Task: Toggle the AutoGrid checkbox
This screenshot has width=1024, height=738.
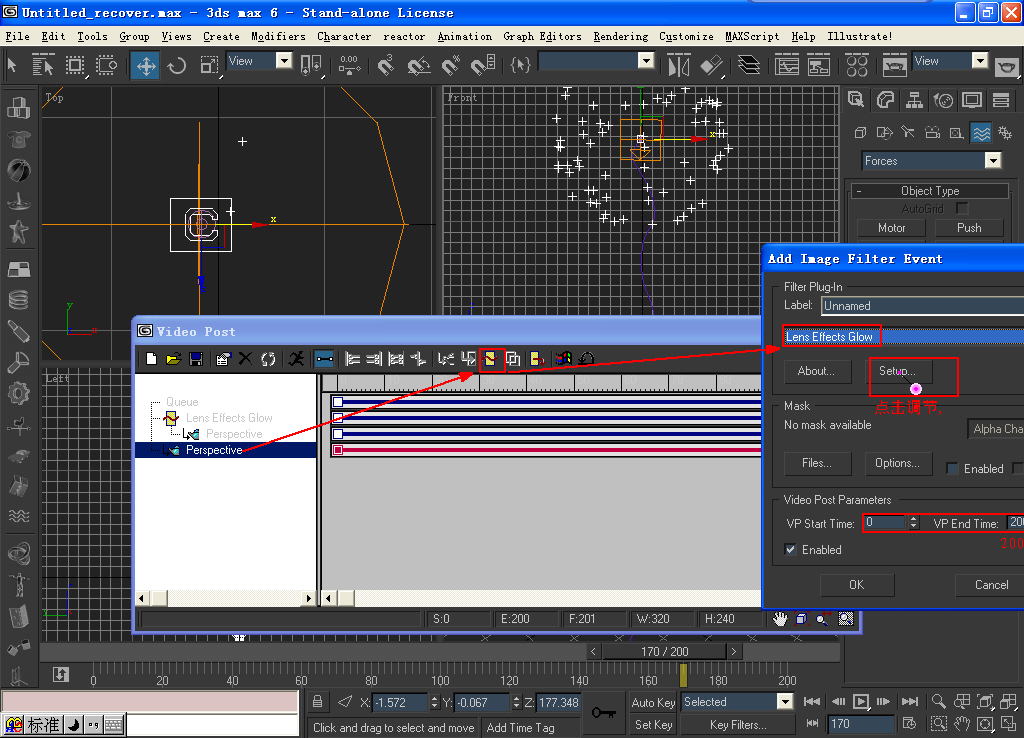Action: click(961, 208)
